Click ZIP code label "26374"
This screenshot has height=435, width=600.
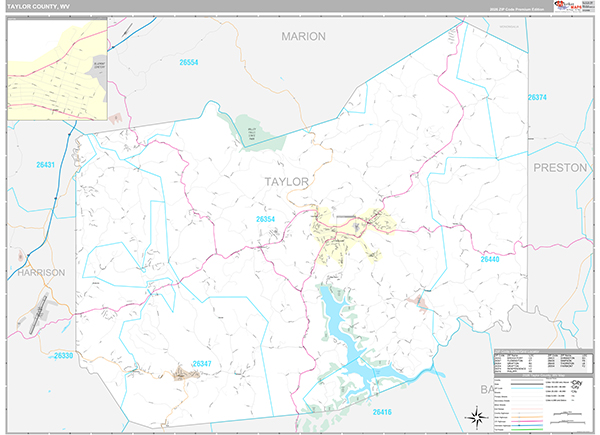pyautogui.click(x=537, y=97)
